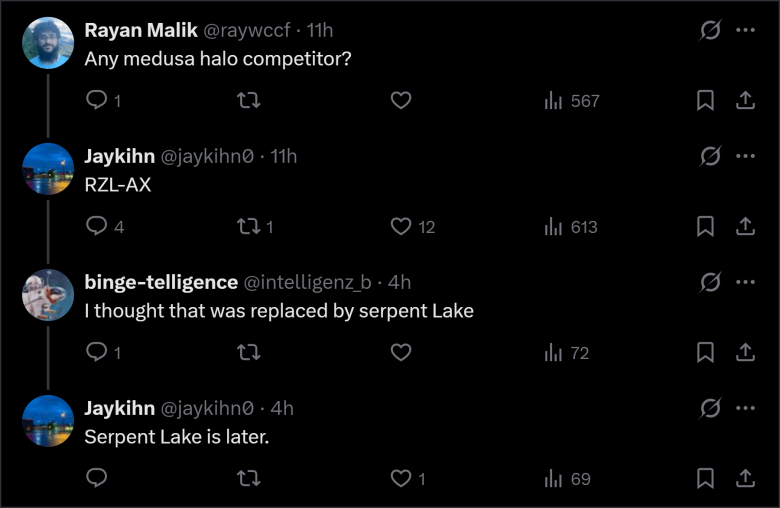This screenshot has width=780, height=508.
Task: Reply to 'Serpent Lake is later' tweet
Action: [97, 479]
